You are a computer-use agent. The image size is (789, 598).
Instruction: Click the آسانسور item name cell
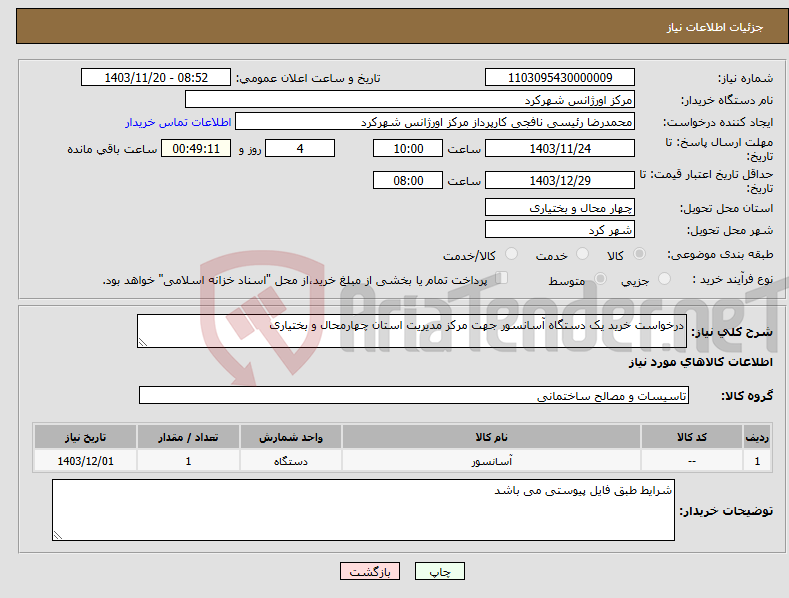point(491,461)
